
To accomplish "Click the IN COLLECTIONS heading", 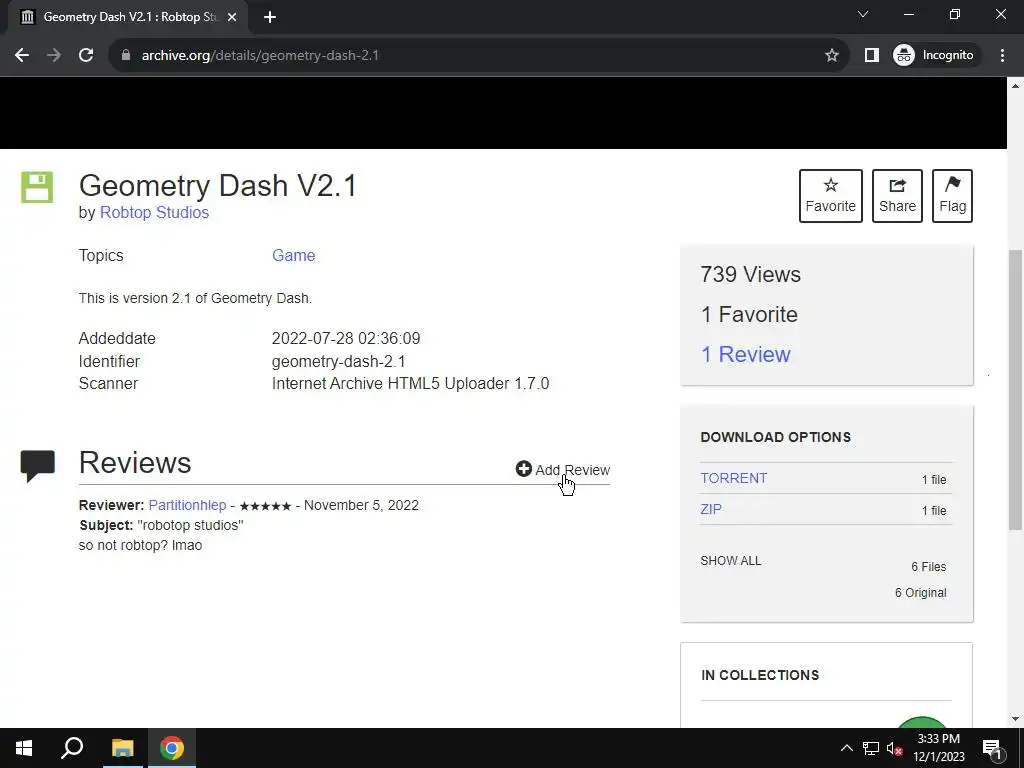I will 760,675.
